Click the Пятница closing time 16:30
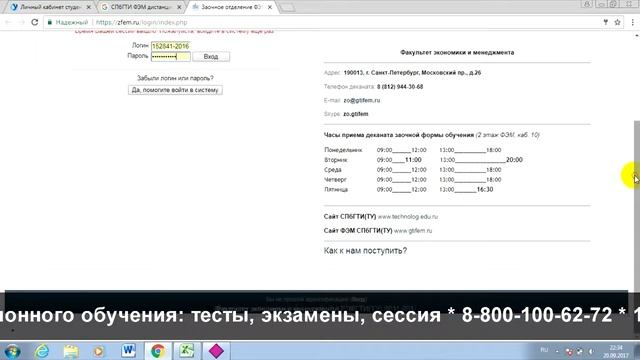The image size is (640, 360). tap(485, 189)
